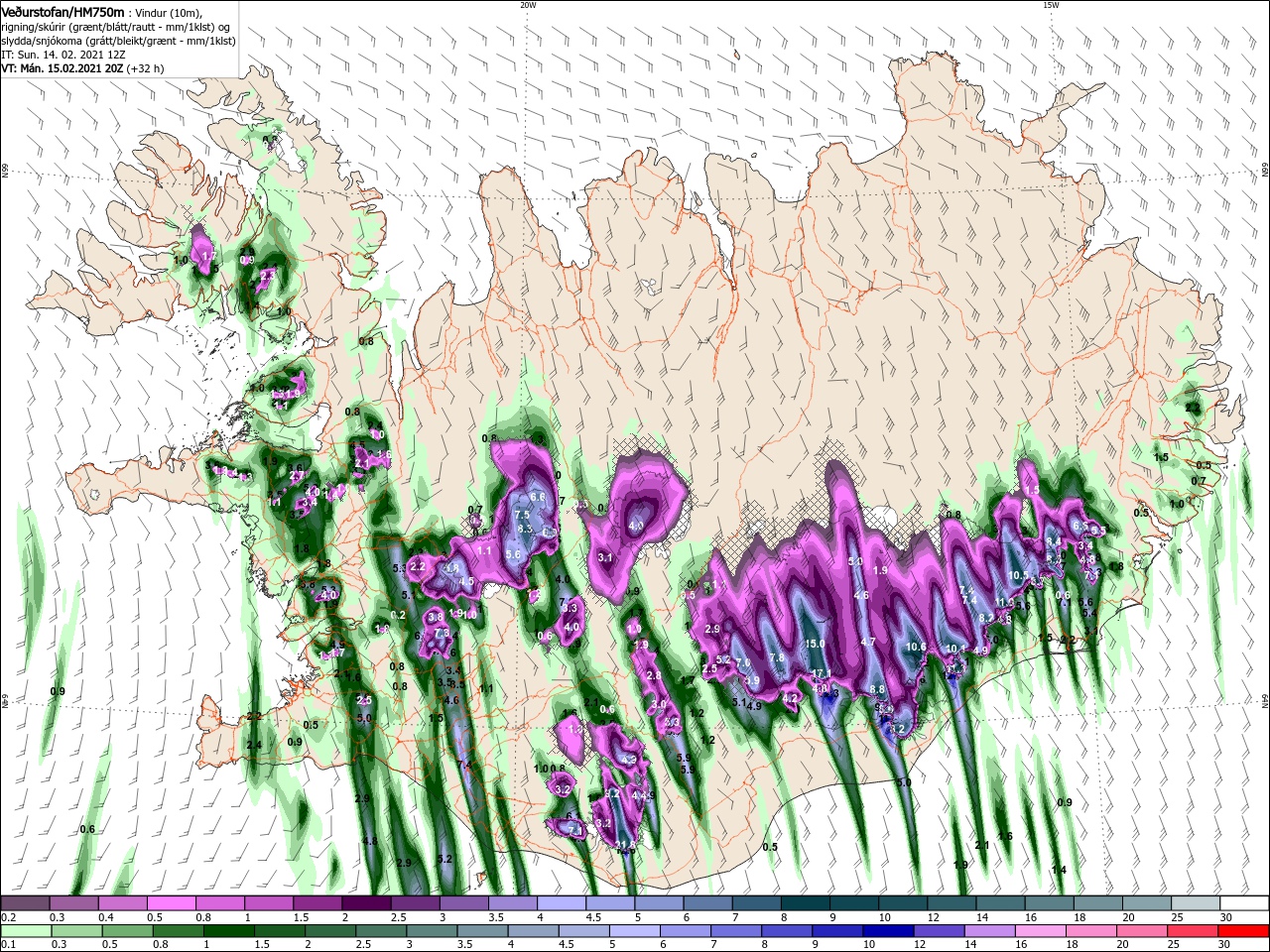
Task: Click the 8.8 precipitation value on the map
Action: 877,689
